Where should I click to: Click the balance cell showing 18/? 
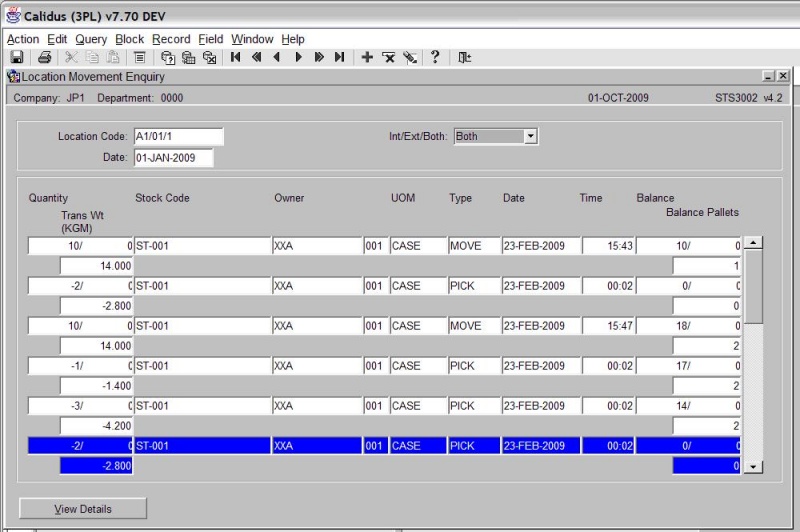tap(688, 325)
